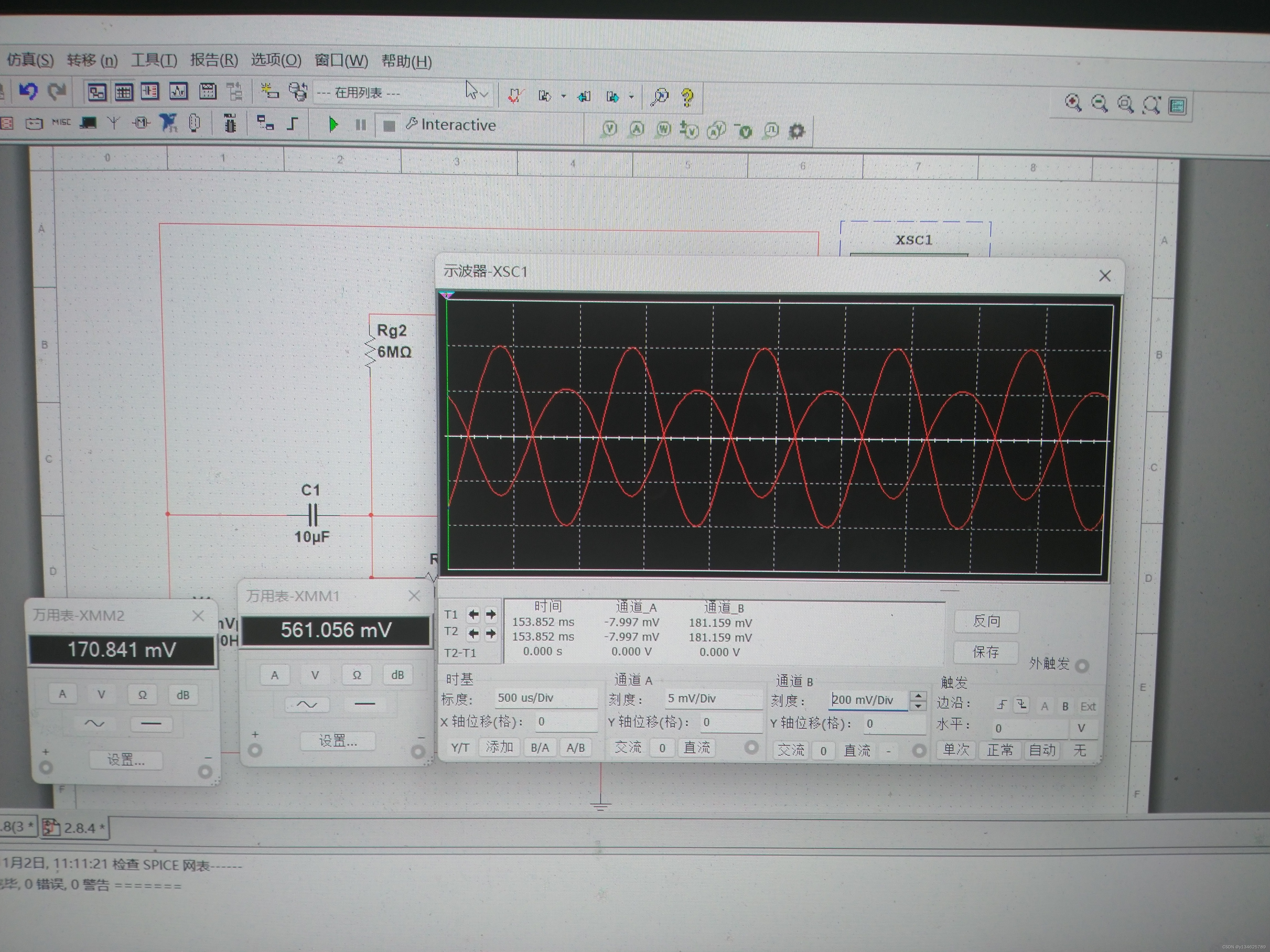
Task: Click the Undo arrow icon
Action: (x=28, y=91)
